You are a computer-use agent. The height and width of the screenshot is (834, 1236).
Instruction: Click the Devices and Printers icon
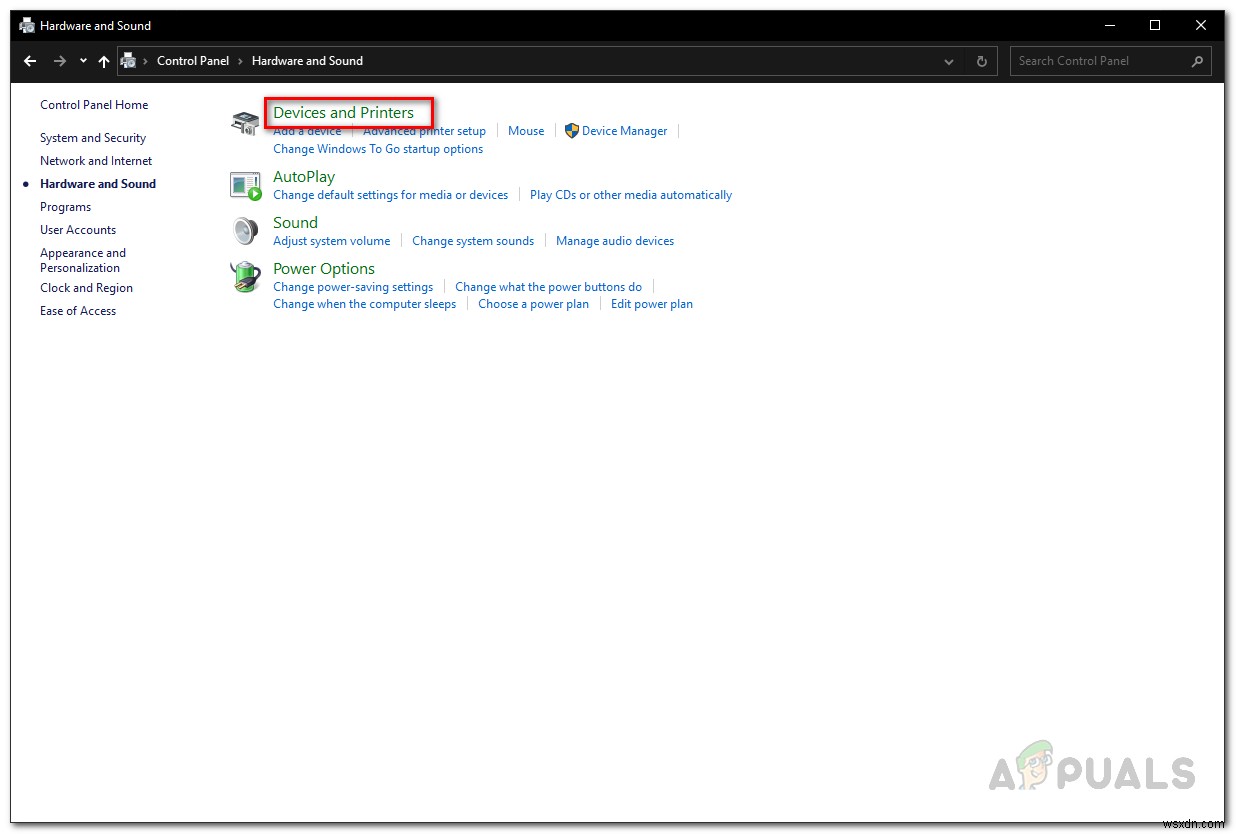tap(245, 123)
